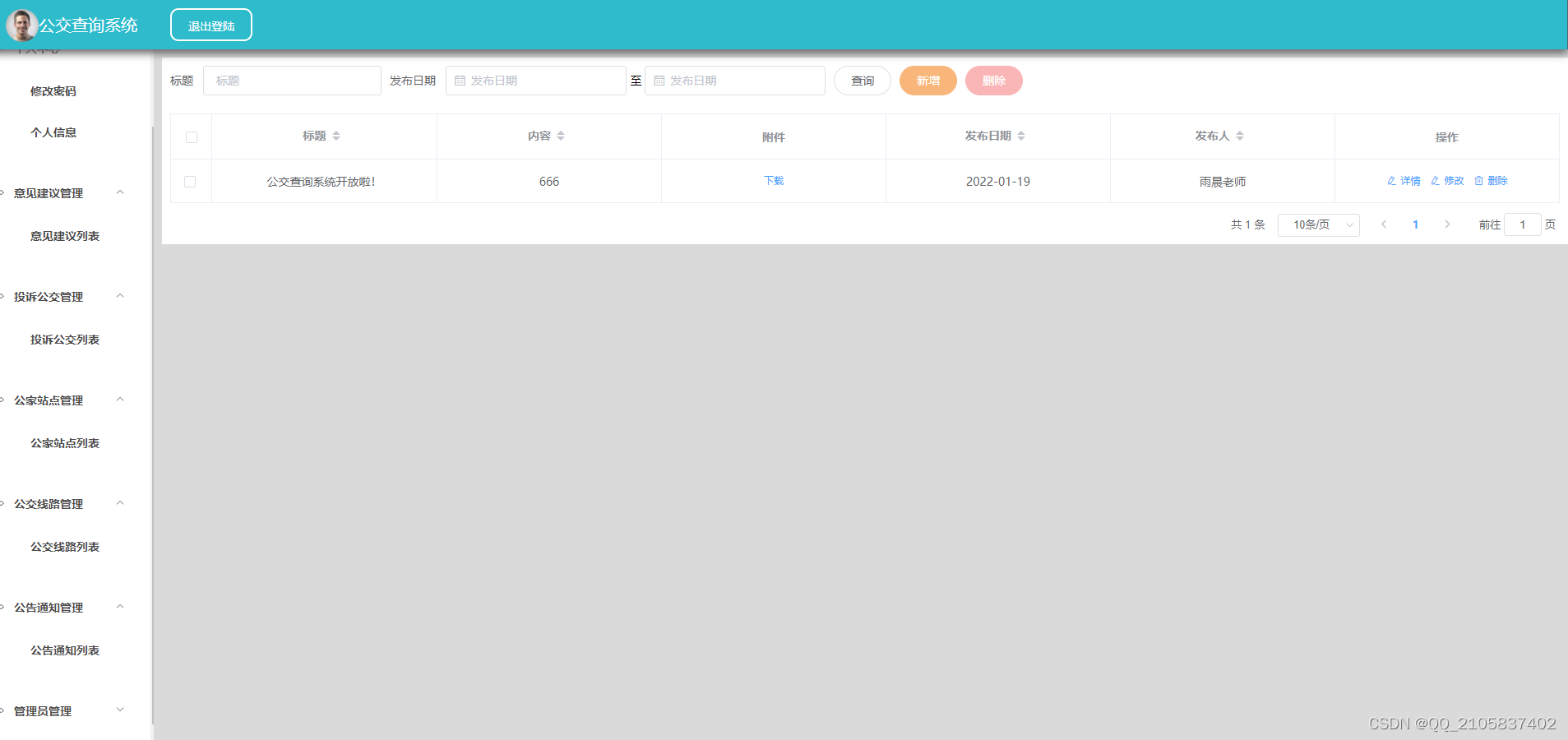Click the user avatar in the header
This screenshot has width=1568, height=740.
(x=21, y=25)
